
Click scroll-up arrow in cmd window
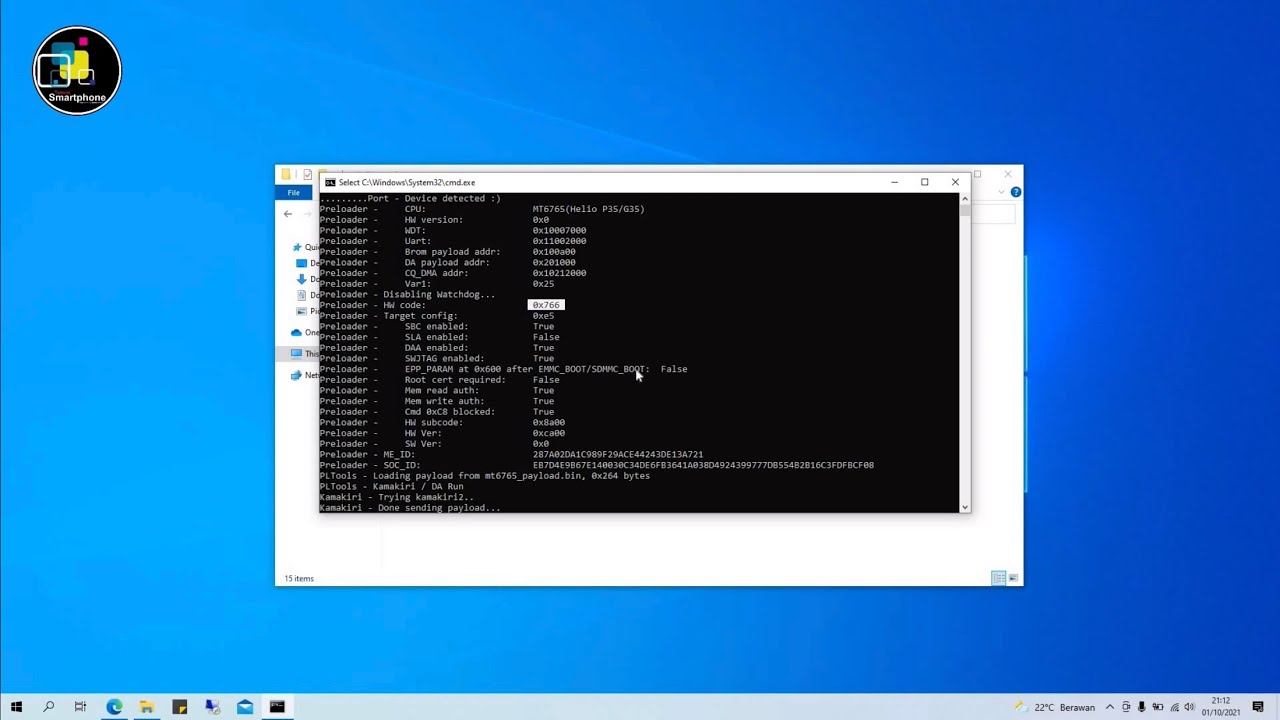[964, 199]
